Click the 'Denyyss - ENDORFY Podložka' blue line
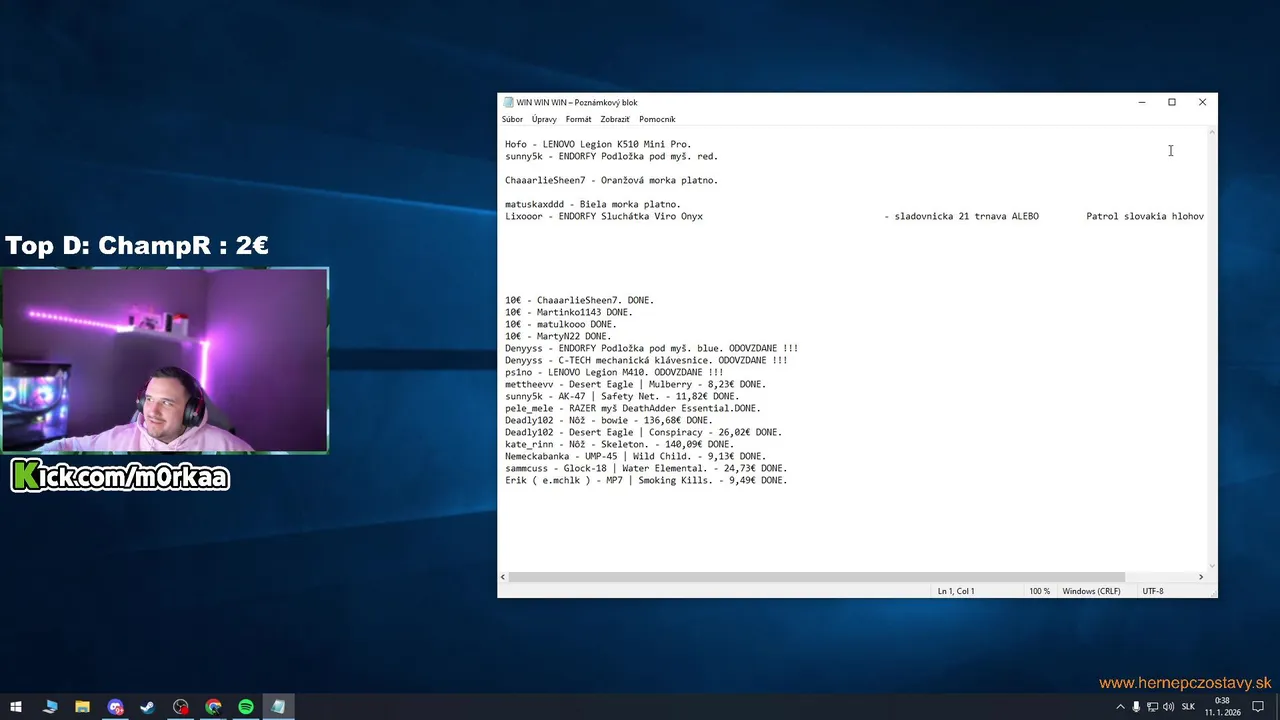 651,348
